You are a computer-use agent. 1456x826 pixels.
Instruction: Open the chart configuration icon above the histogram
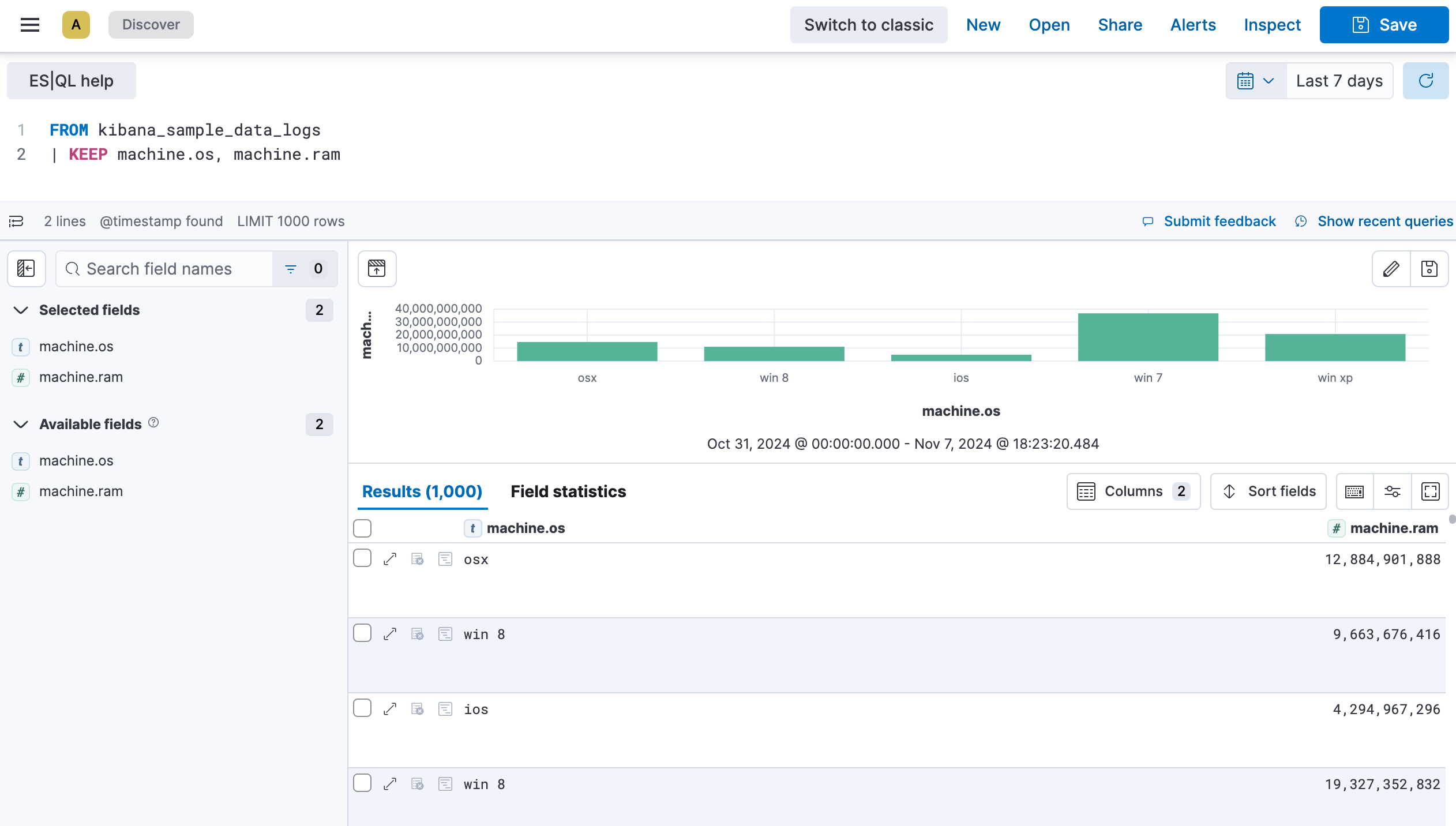coord(376,269)
